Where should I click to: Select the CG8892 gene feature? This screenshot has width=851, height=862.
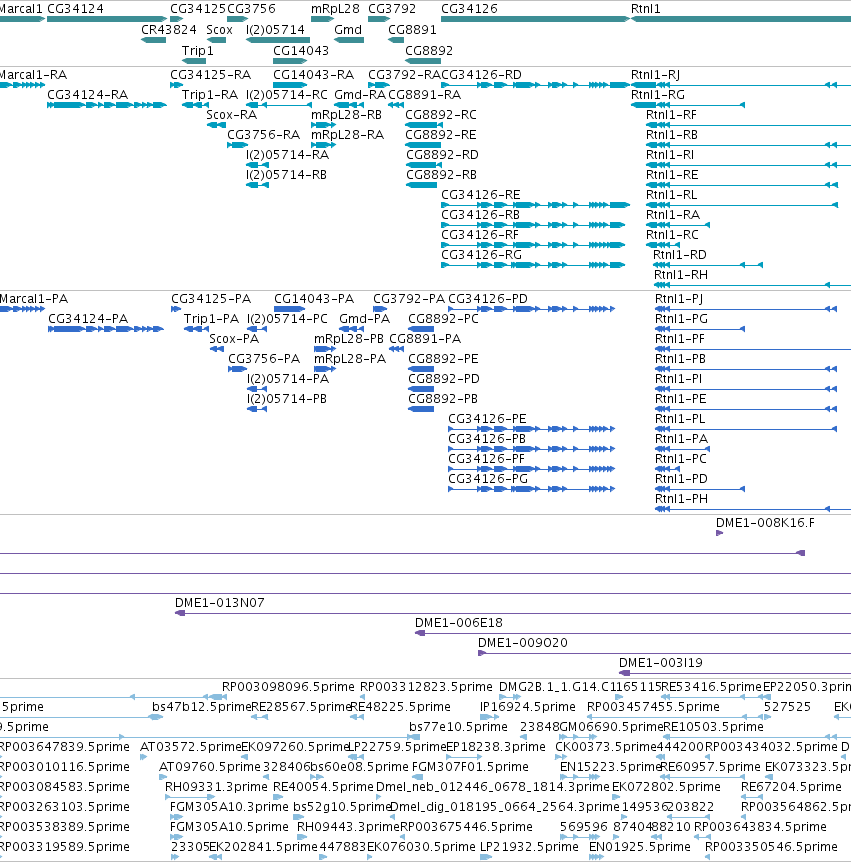423,61
